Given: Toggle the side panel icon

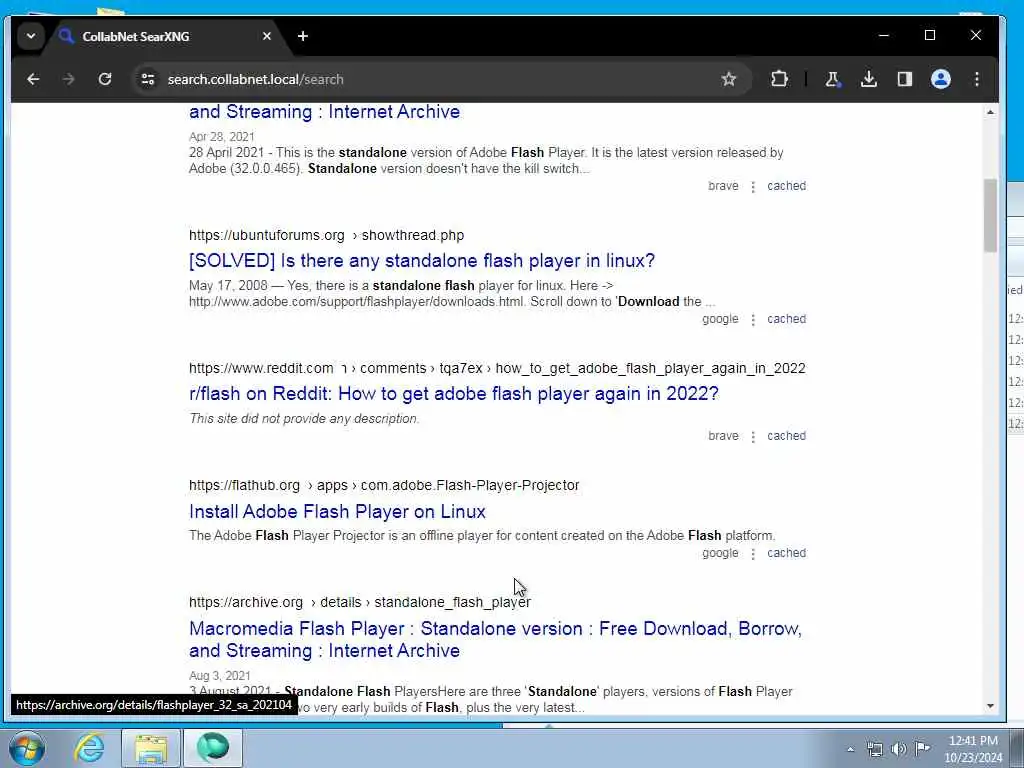Looking at the screenshot, I should tap(904, 79).
